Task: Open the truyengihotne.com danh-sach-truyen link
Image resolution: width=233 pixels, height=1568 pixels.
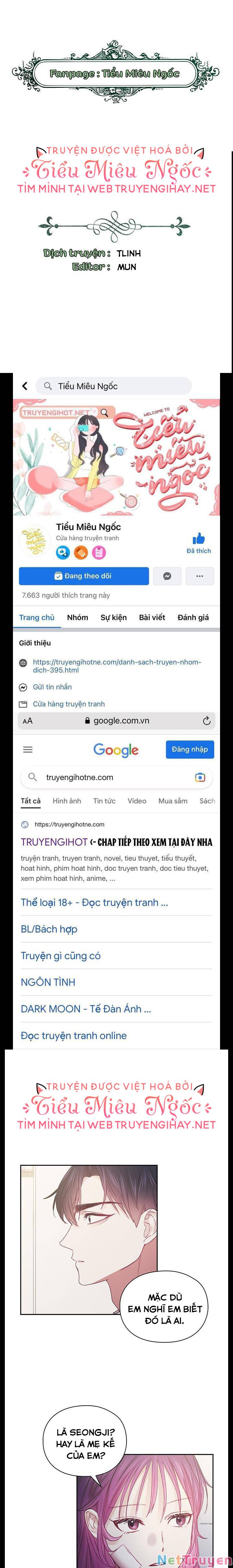Action: coord(117,666)
